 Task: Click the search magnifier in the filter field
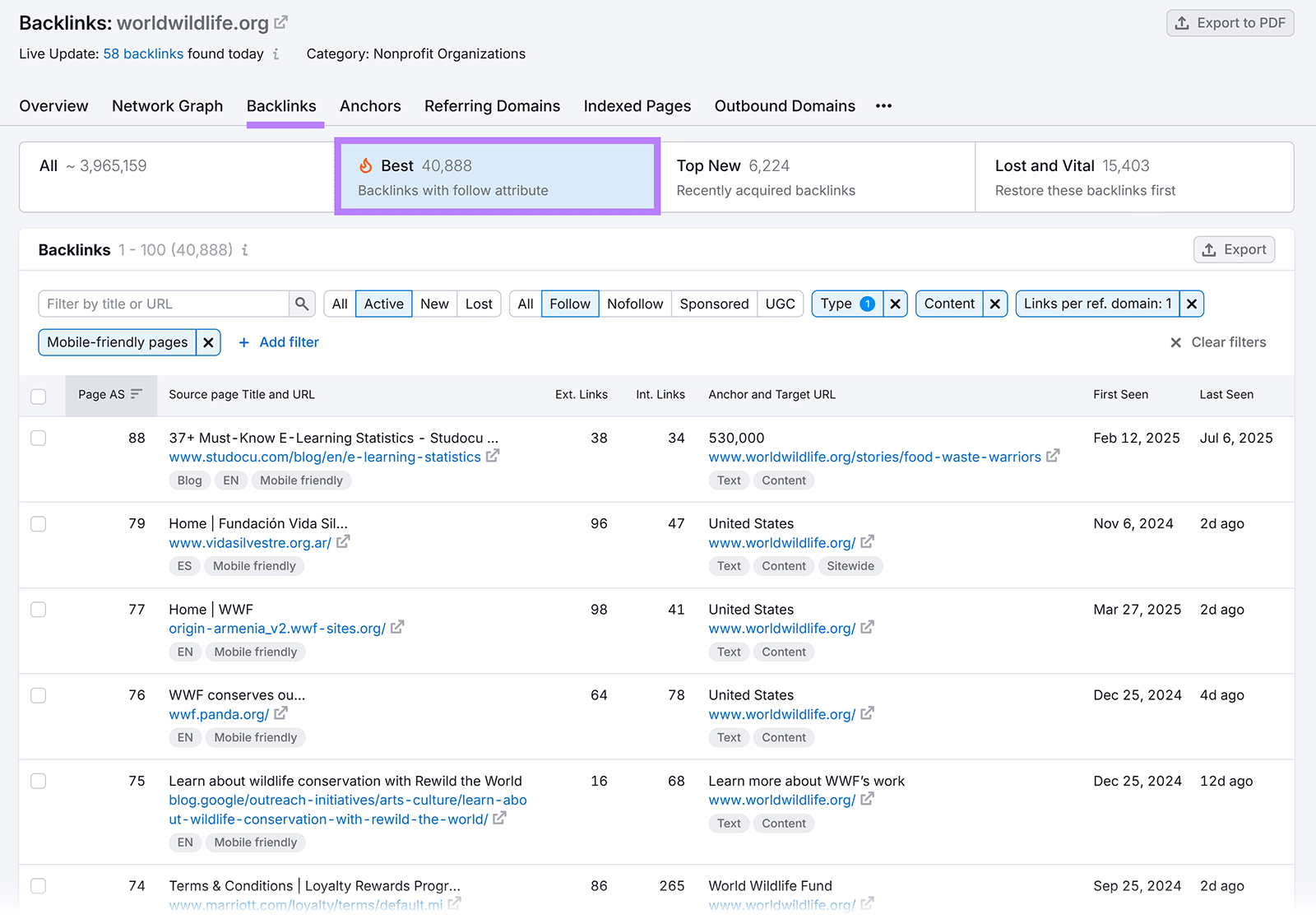pos(301,303)
